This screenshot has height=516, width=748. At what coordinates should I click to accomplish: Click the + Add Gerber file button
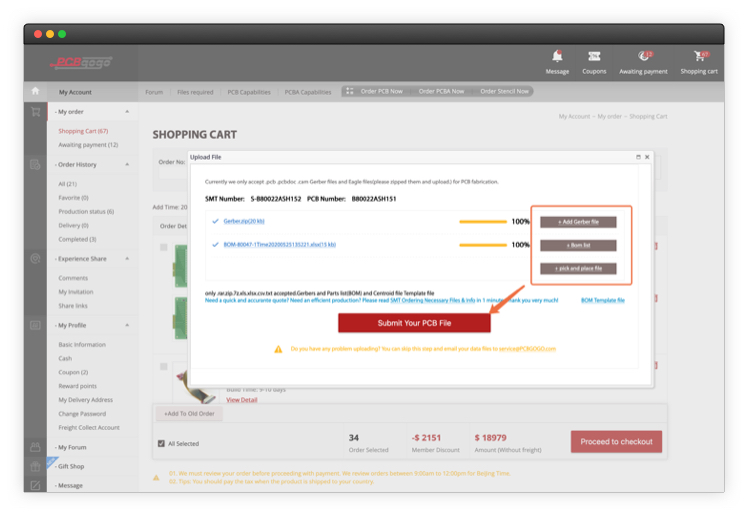click(x=578, y=222)
